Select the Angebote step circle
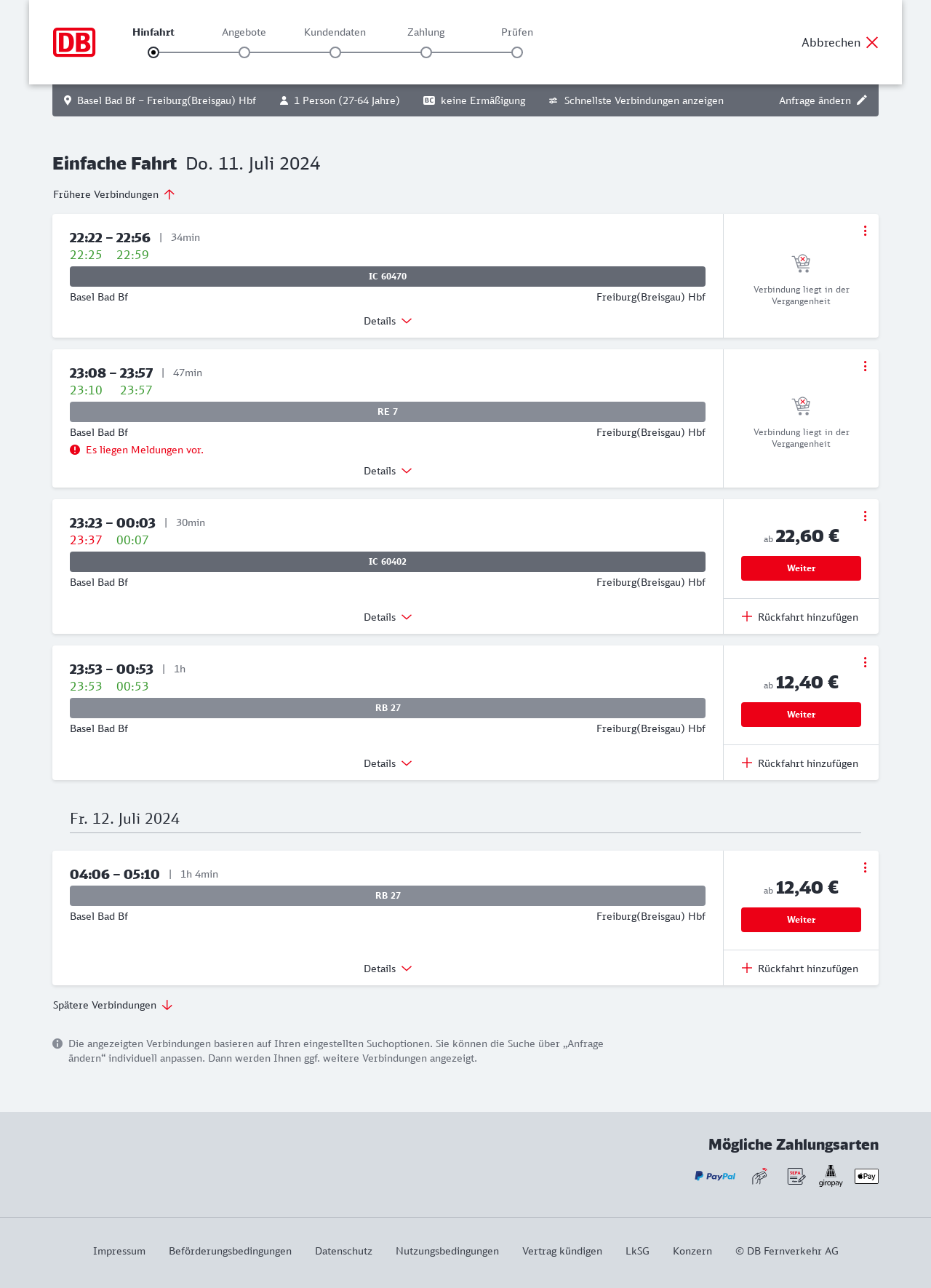This screenshot has width=931, height=1288. tap(244, 52)
